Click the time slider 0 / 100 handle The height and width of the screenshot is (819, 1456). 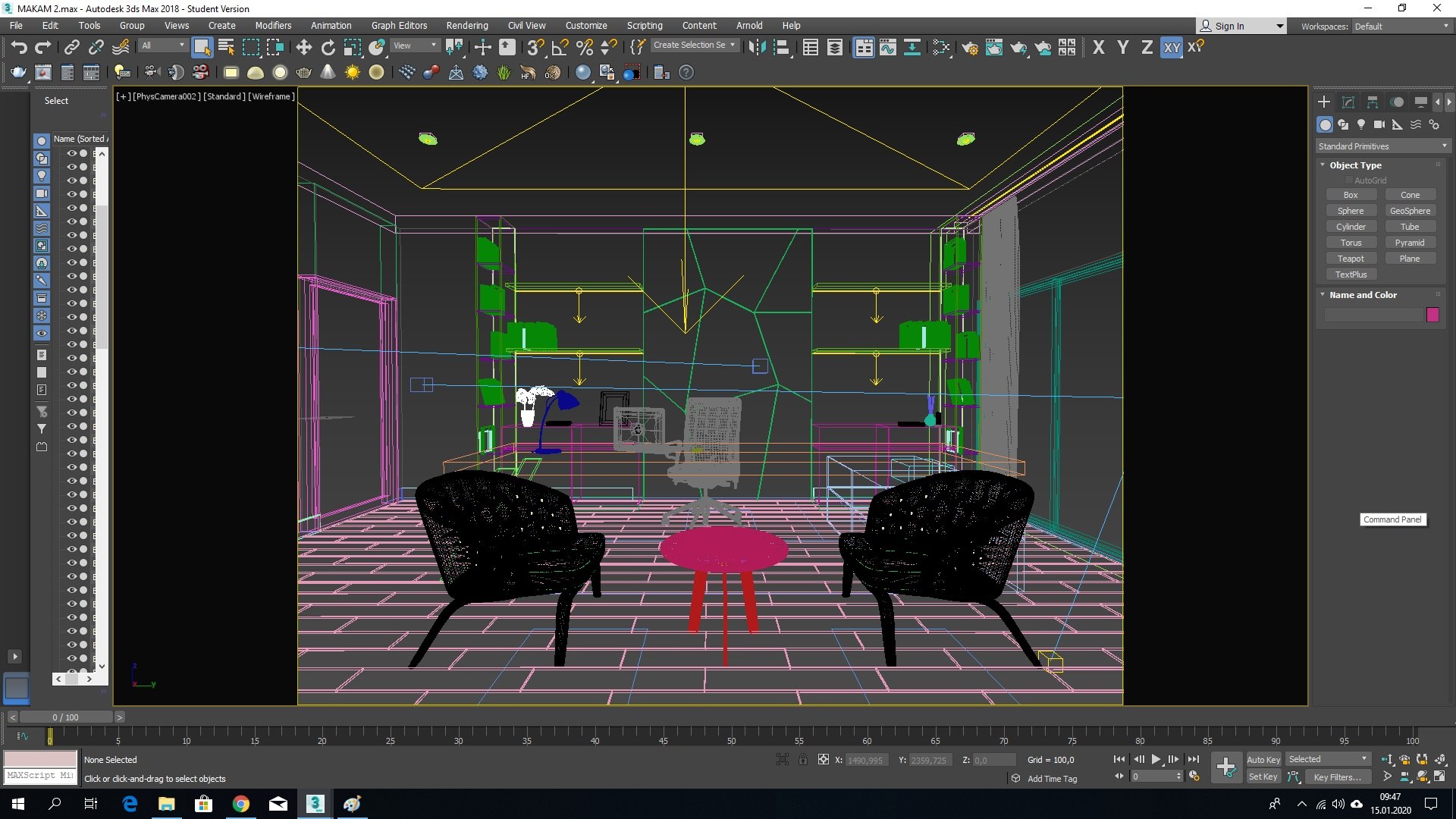66,717
